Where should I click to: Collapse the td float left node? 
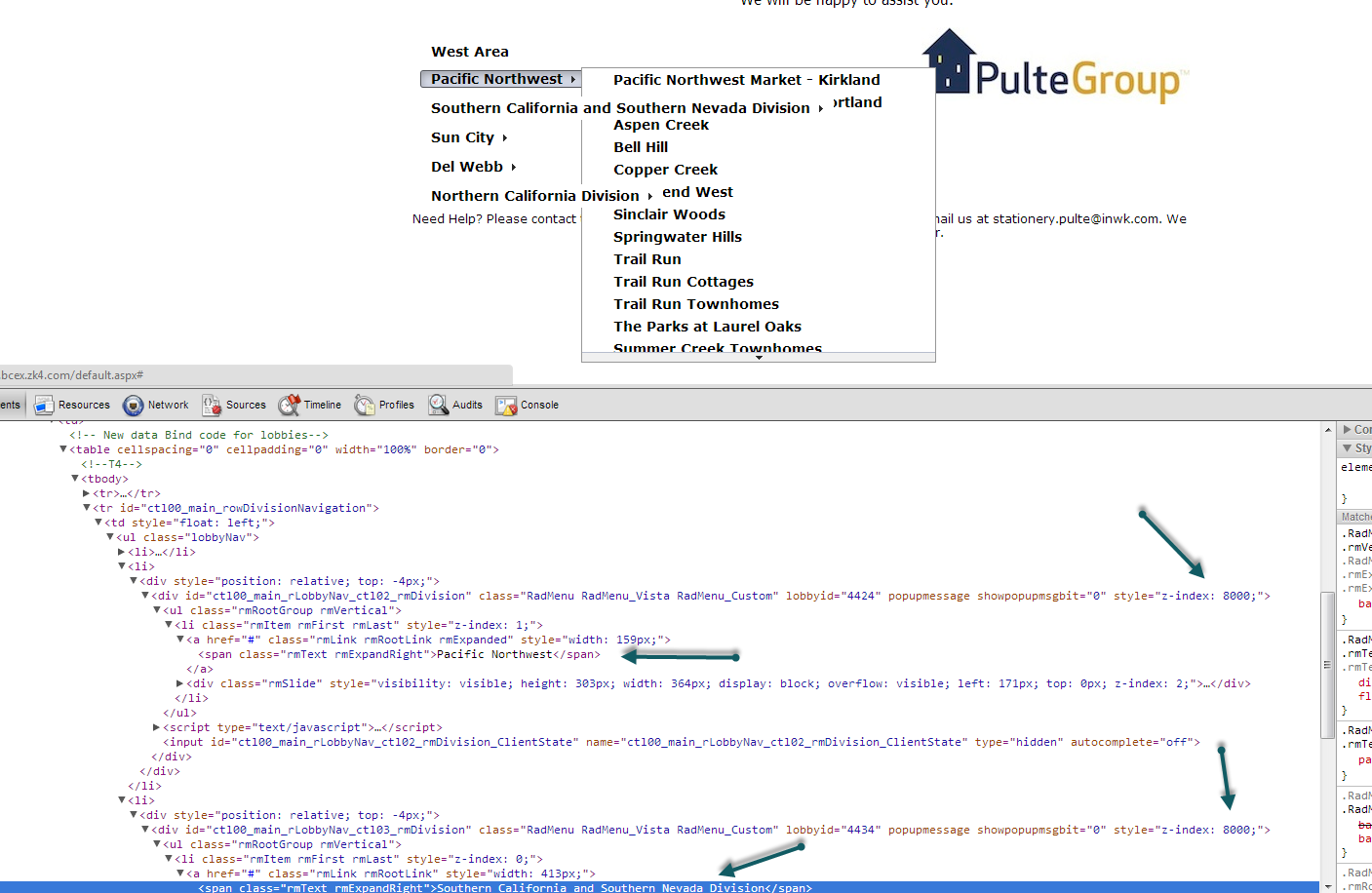[98, 523]
